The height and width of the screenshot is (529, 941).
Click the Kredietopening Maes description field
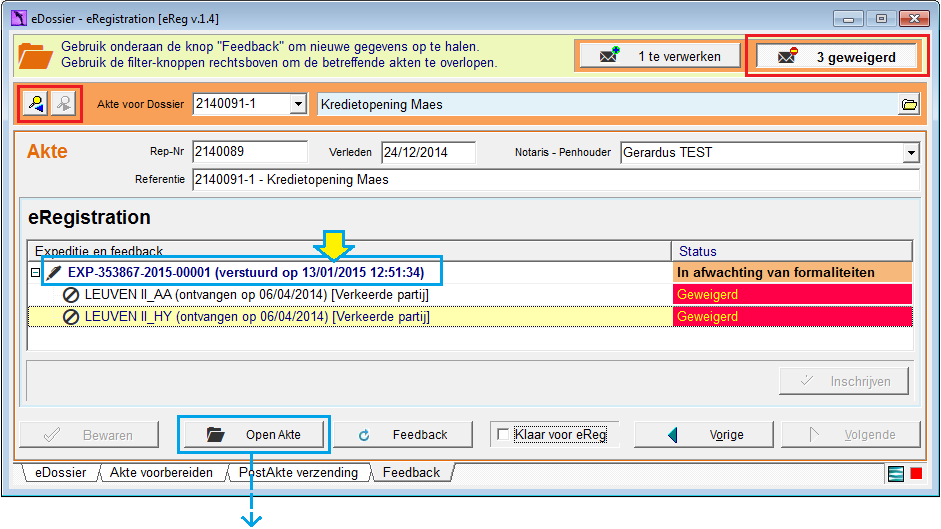pyautogui.click(x=607, y=104)
